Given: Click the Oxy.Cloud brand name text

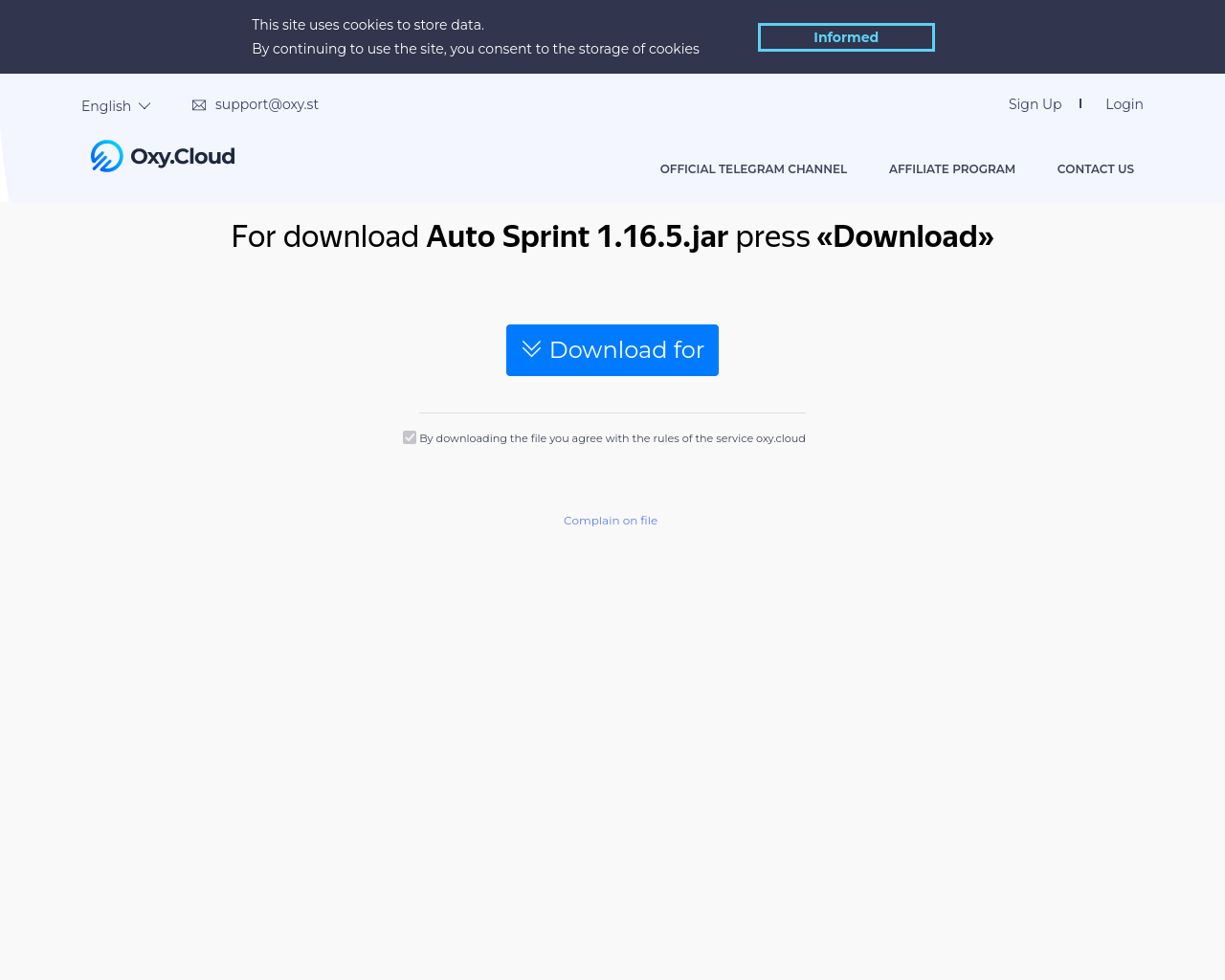Looking at the screenshot, I should 183,156.
